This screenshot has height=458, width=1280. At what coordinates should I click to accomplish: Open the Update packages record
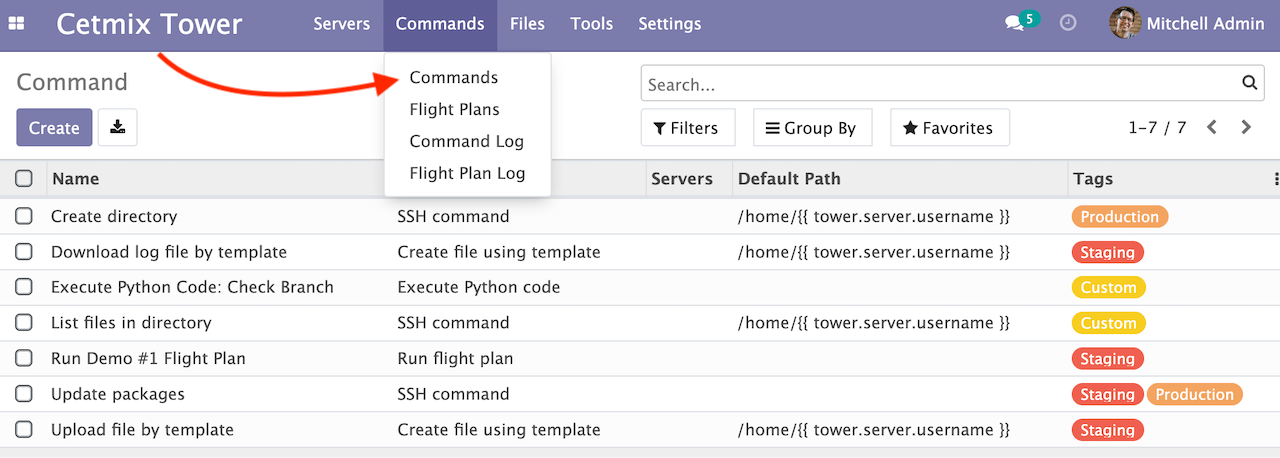tap(118, 394)
